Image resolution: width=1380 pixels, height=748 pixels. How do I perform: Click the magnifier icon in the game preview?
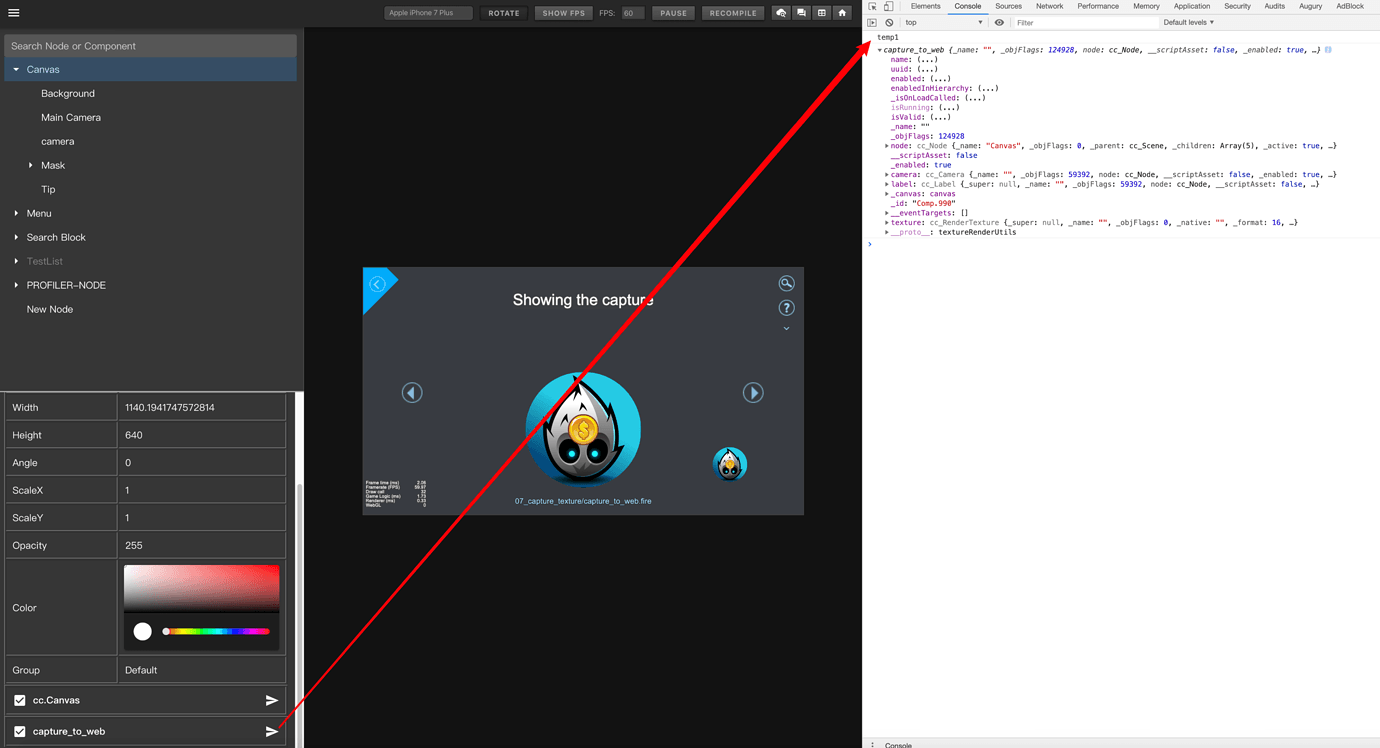[787, 283]
